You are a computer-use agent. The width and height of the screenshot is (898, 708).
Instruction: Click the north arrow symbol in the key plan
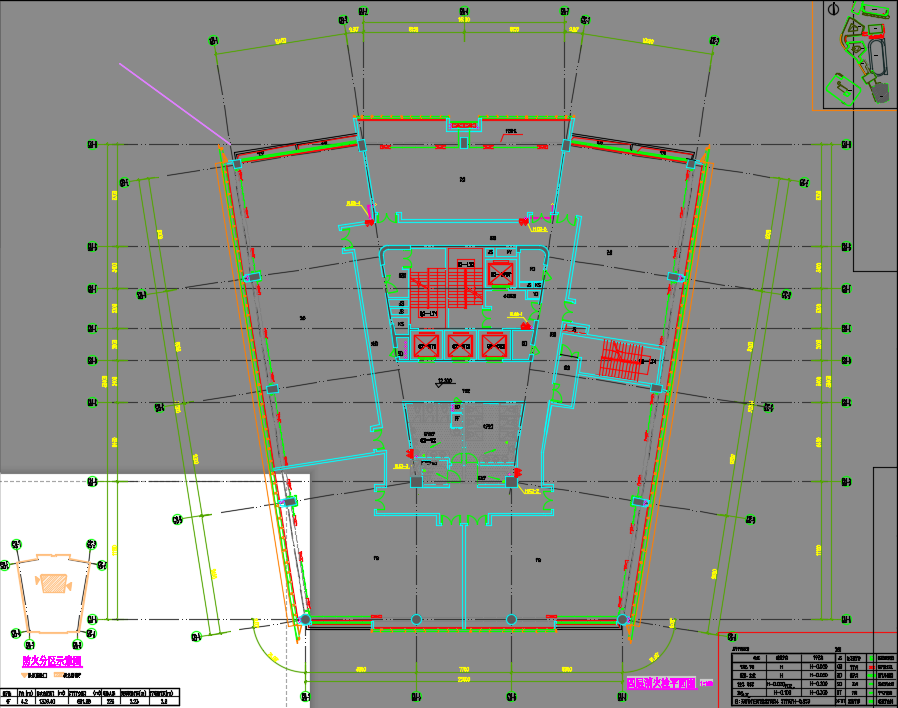[x=833, y=9]
